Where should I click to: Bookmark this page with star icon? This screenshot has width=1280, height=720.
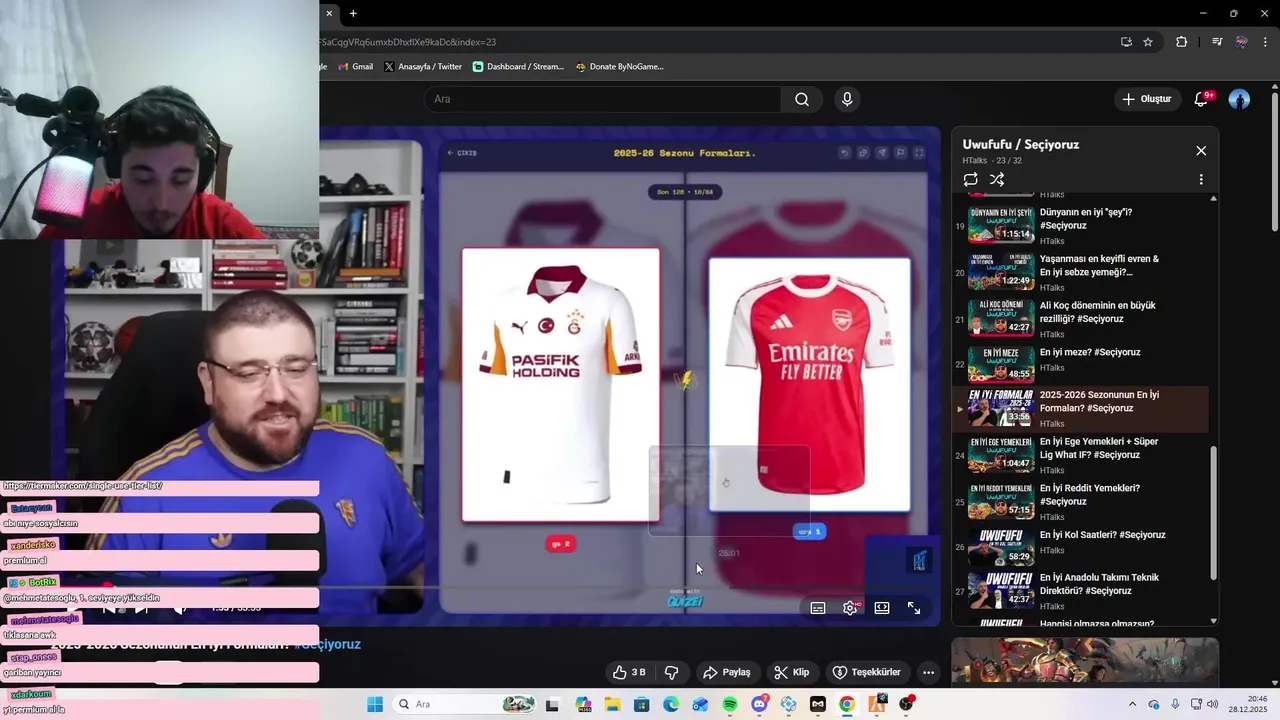pyautogui.click(x=1148, y=42)
